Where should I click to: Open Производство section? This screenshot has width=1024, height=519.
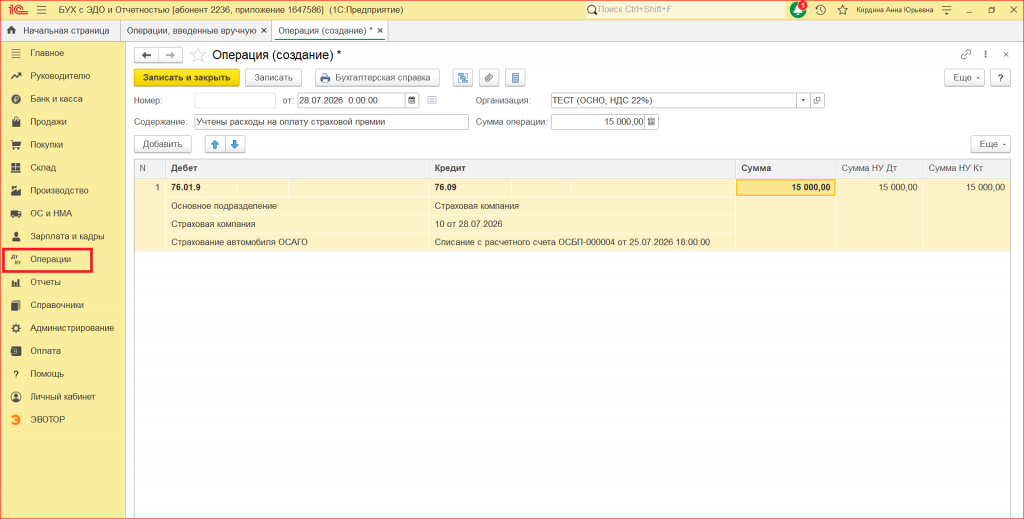[59, 191]
